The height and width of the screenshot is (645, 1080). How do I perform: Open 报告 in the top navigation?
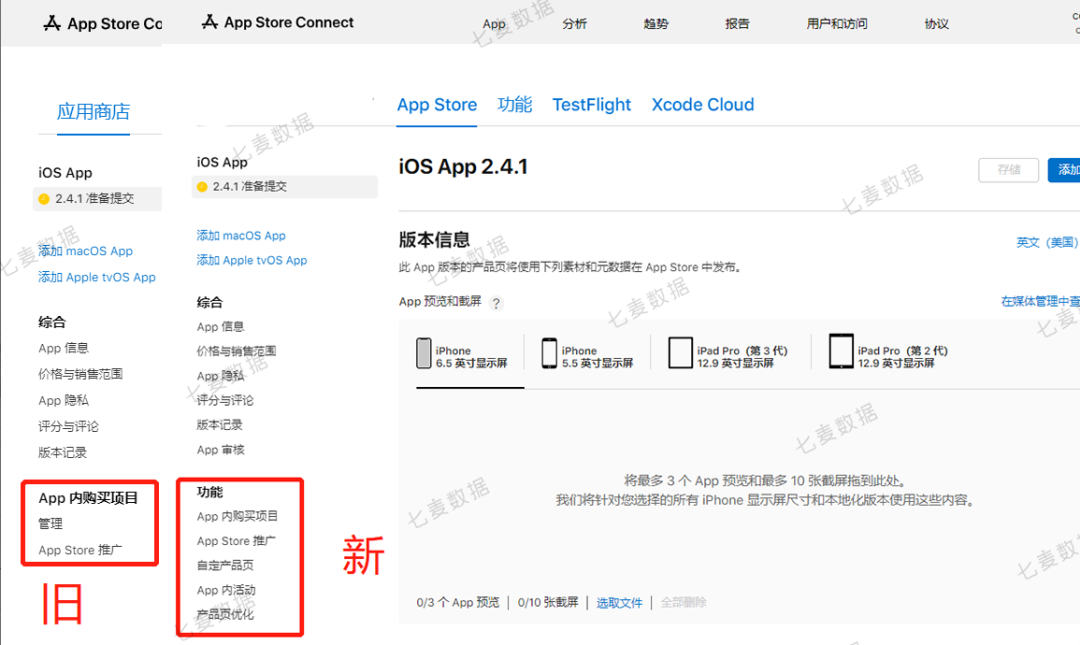(x=737, y=23)
